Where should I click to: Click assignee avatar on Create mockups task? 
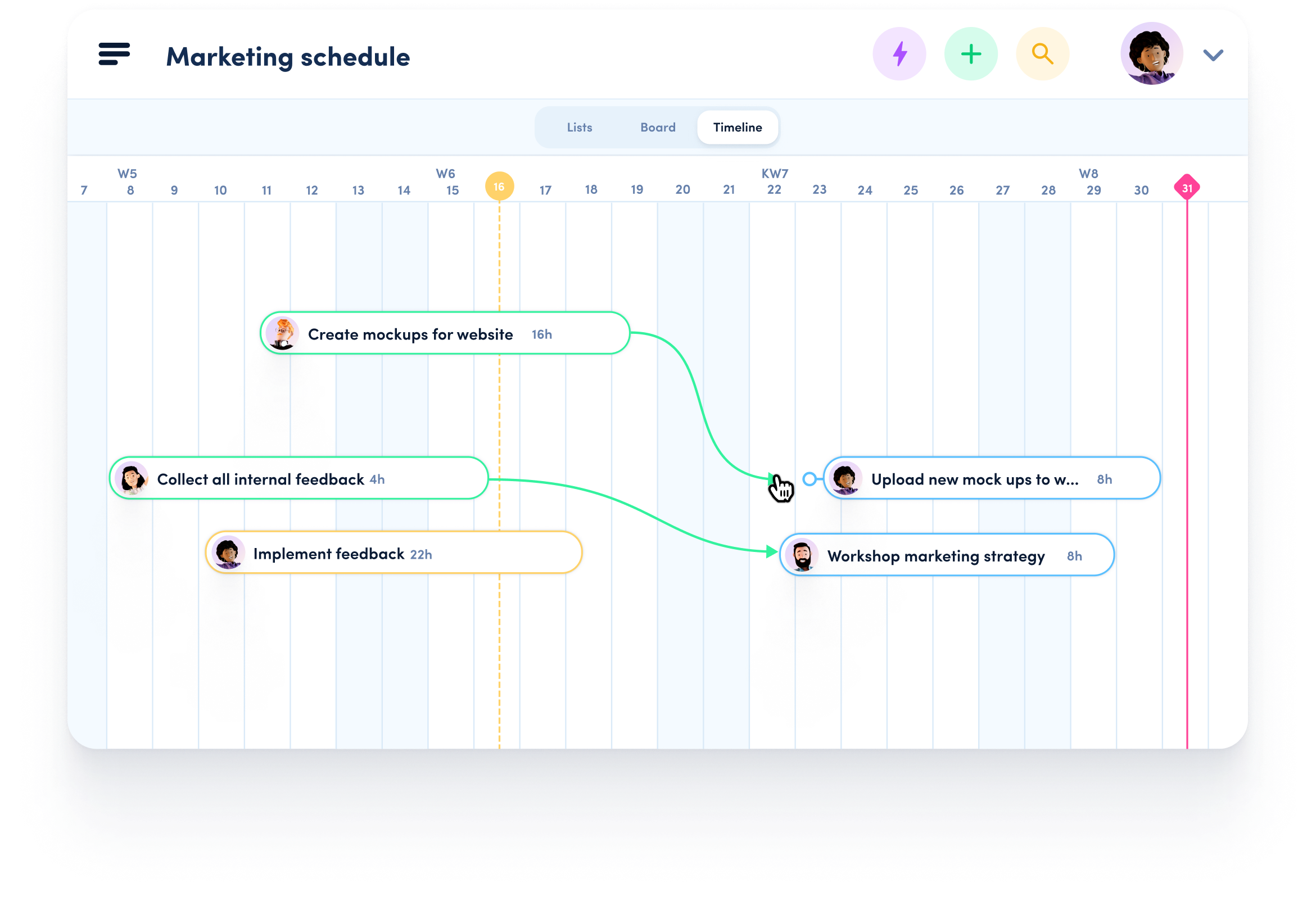(x=282, y=333)
